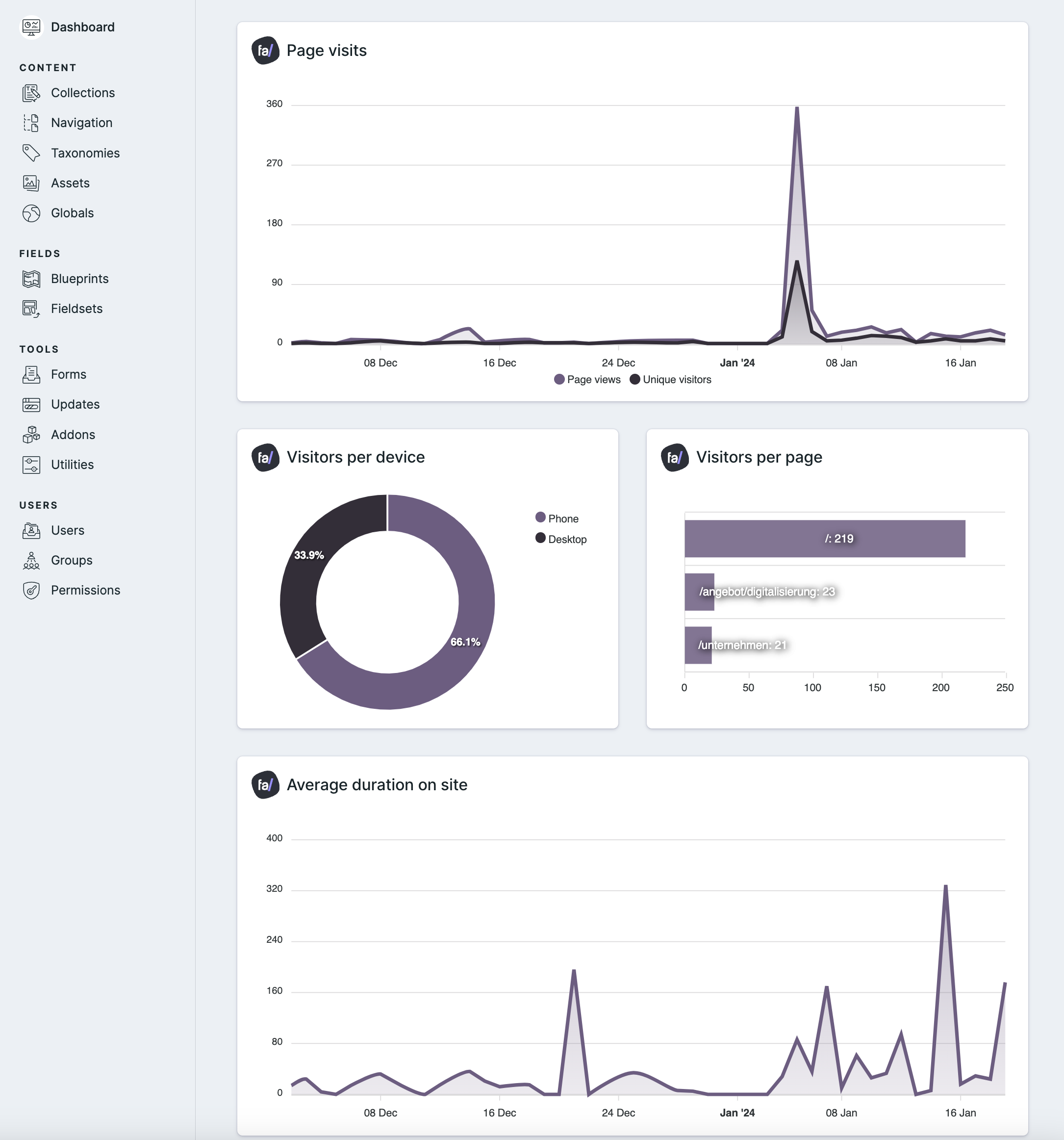Click the Taxonomies icon
This screenshot has width=1064, height=1140.
click(30, 152)
